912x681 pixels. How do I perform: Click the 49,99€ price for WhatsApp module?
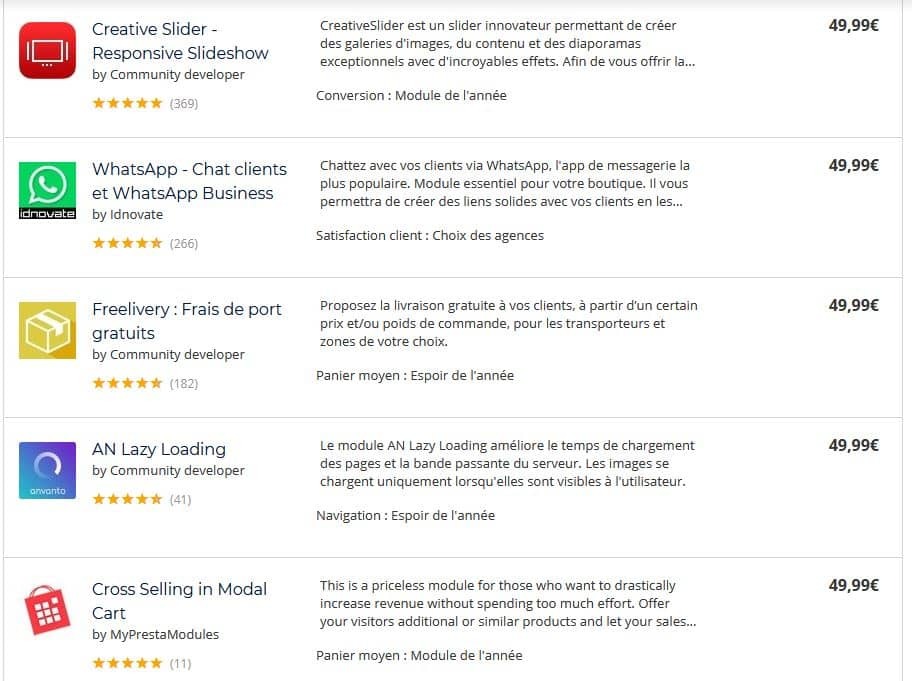pyautogui.click(x=853, y=166)
